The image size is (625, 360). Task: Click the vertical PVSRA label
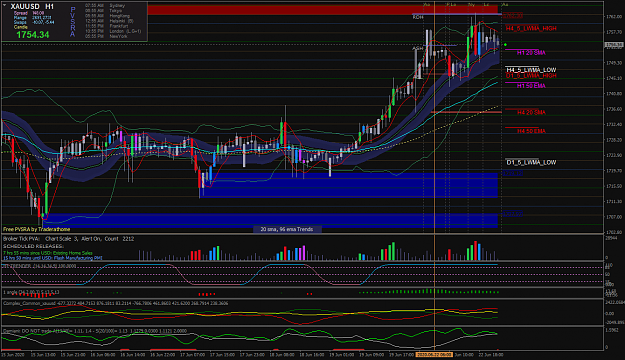click(x=73, y=22)
